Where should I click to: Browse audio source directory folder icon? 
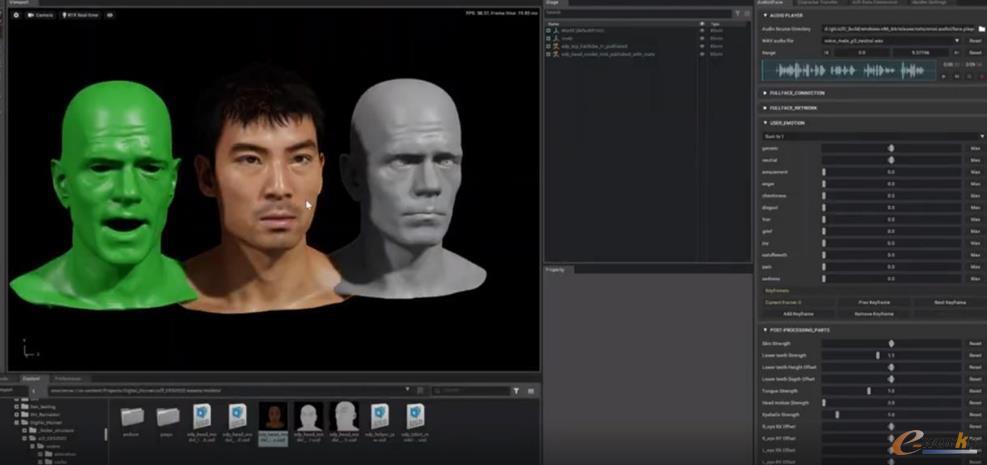(x=981, y=29)
